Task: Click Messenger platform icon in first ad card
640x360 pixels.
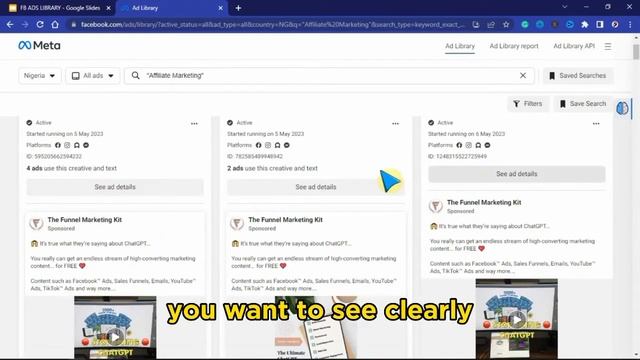Action: 86,145
